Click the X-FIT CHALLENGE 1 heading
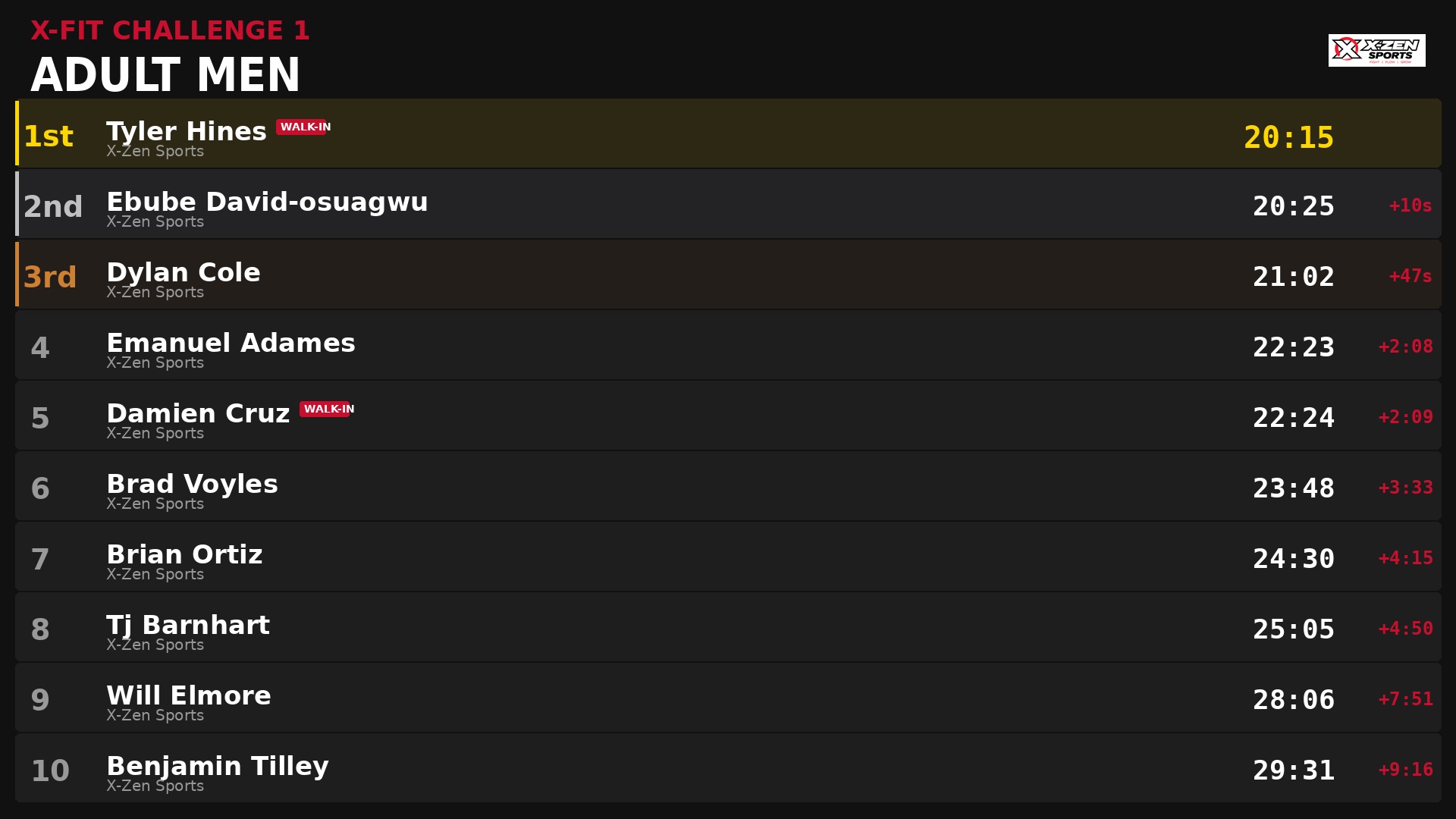This screenshot has height=819, width=1456. point(170,30)
